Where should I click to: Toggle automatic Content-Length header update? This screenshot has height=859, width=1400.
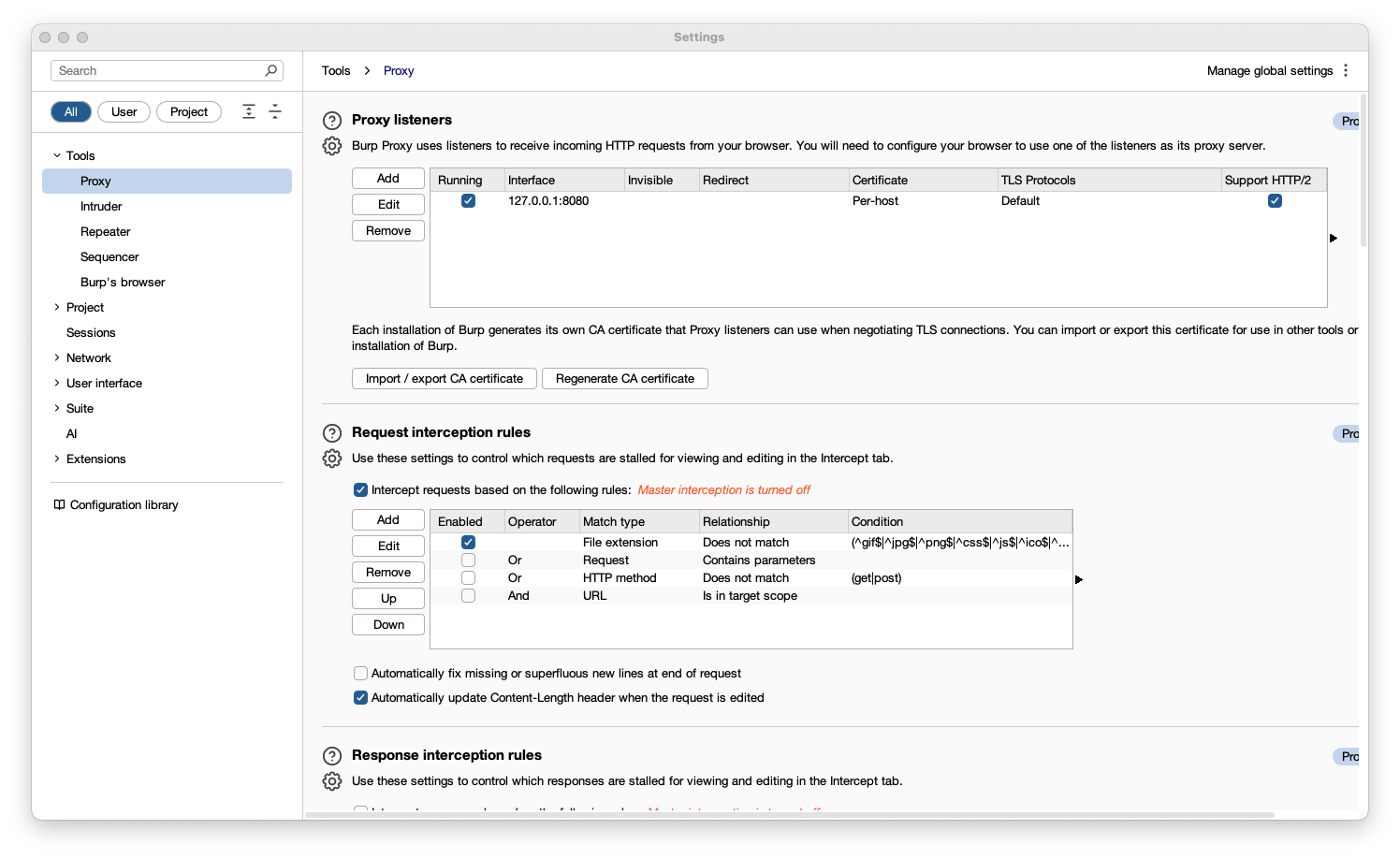[360, 697]
